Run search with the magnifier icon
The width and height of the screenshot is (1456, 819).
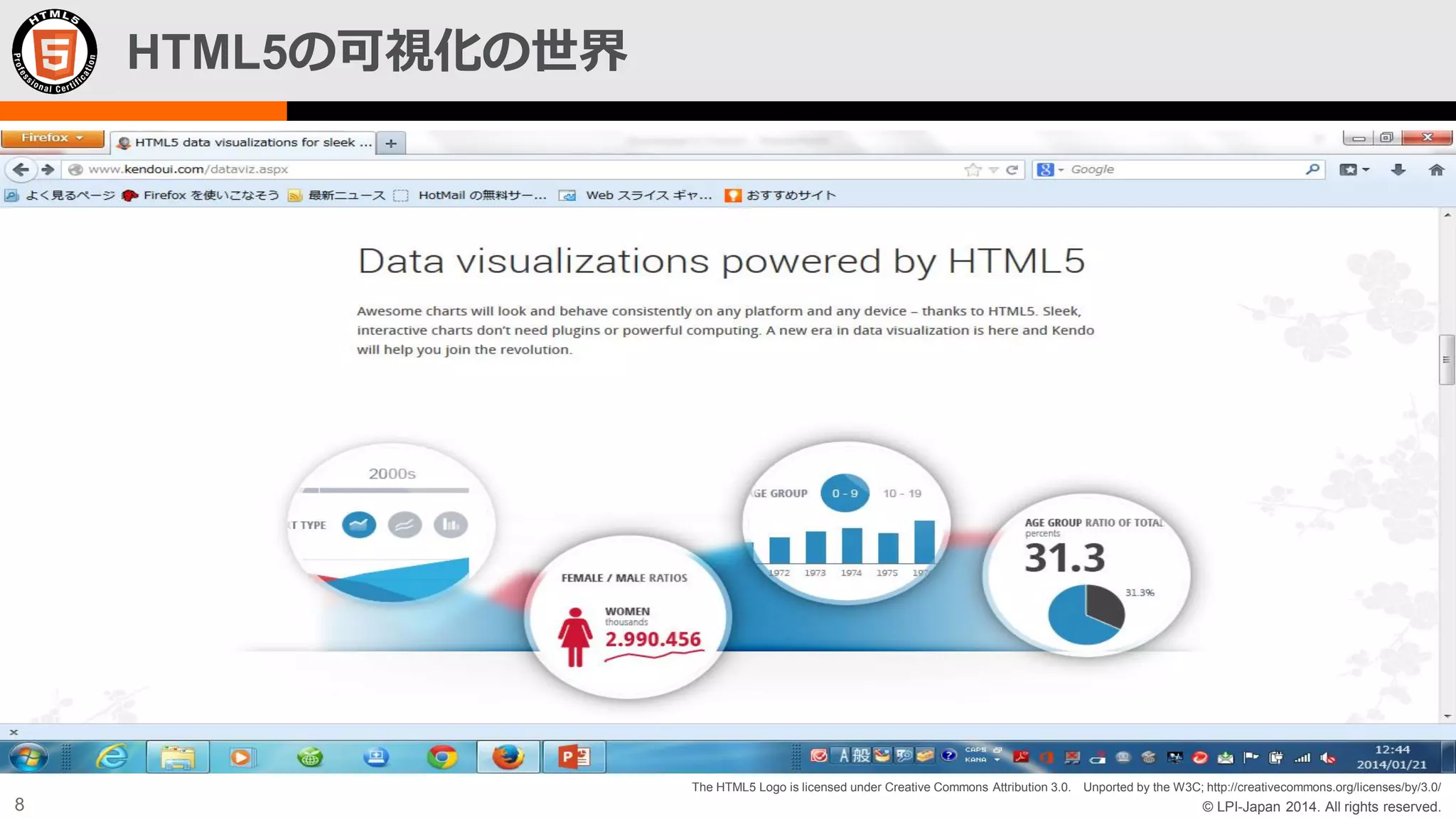(x=1312, y=169)
